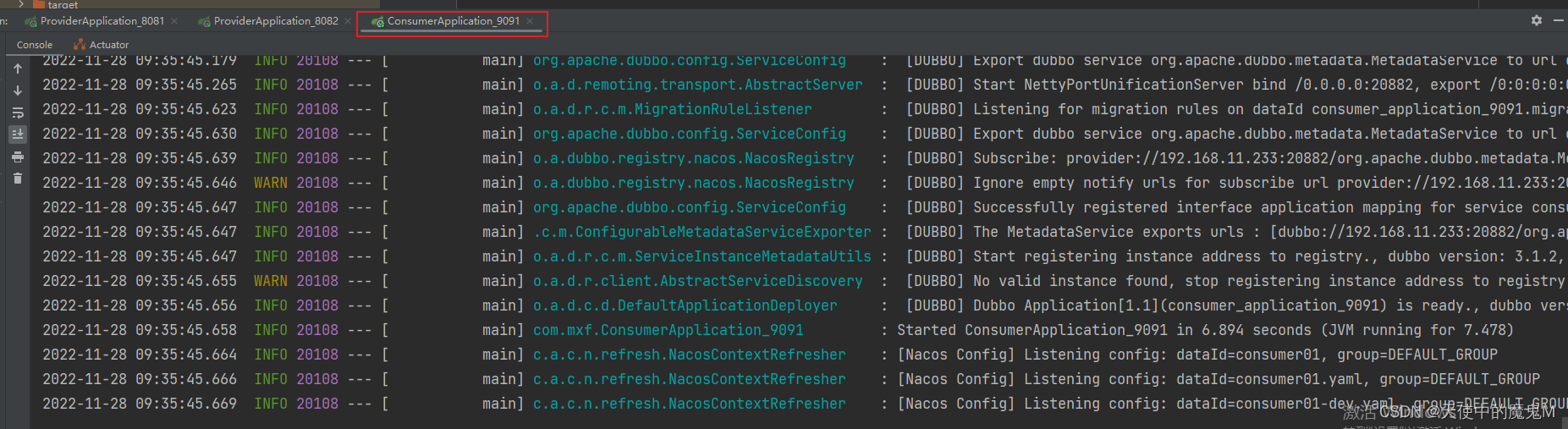The image size is (1568, 429).
Task: Click timestamp 2022-11-28 09:35:45.265
Action: [140, 85]
